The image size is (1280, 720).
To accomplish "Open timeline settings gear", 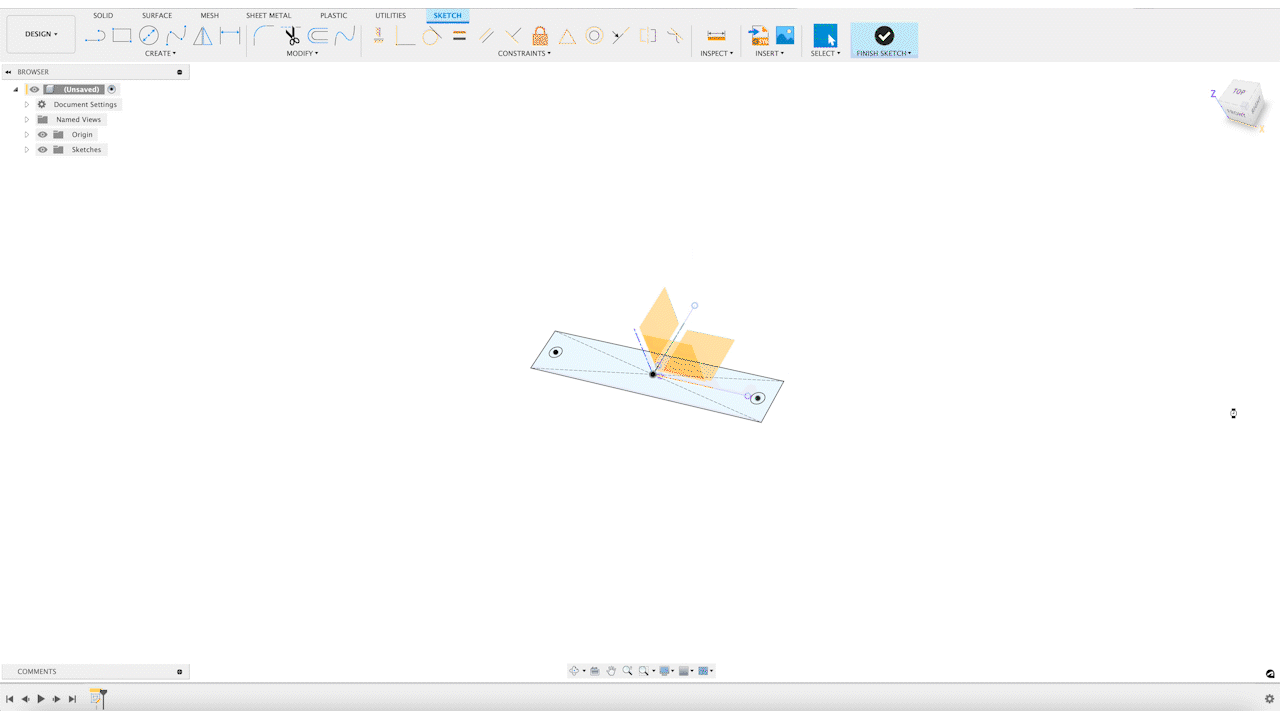I will [x=1270, y=699].
